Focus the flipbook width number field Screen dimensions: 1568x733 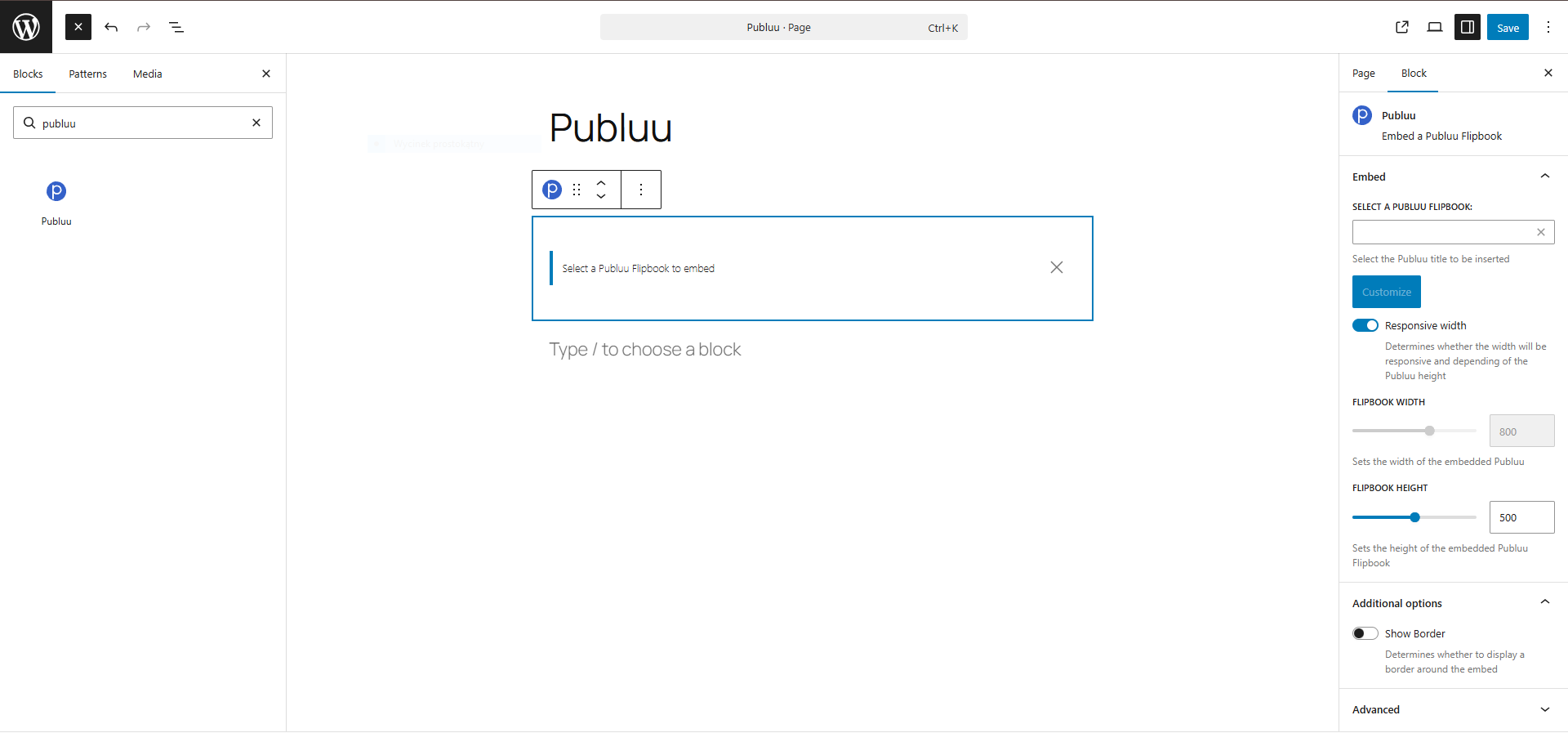coord(1522,431)
